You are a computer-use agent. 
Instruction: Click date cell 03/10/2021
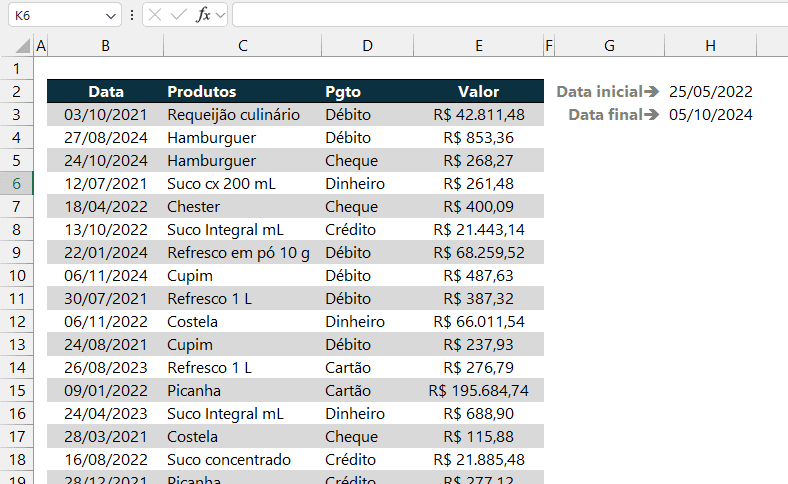pos(106,115)
